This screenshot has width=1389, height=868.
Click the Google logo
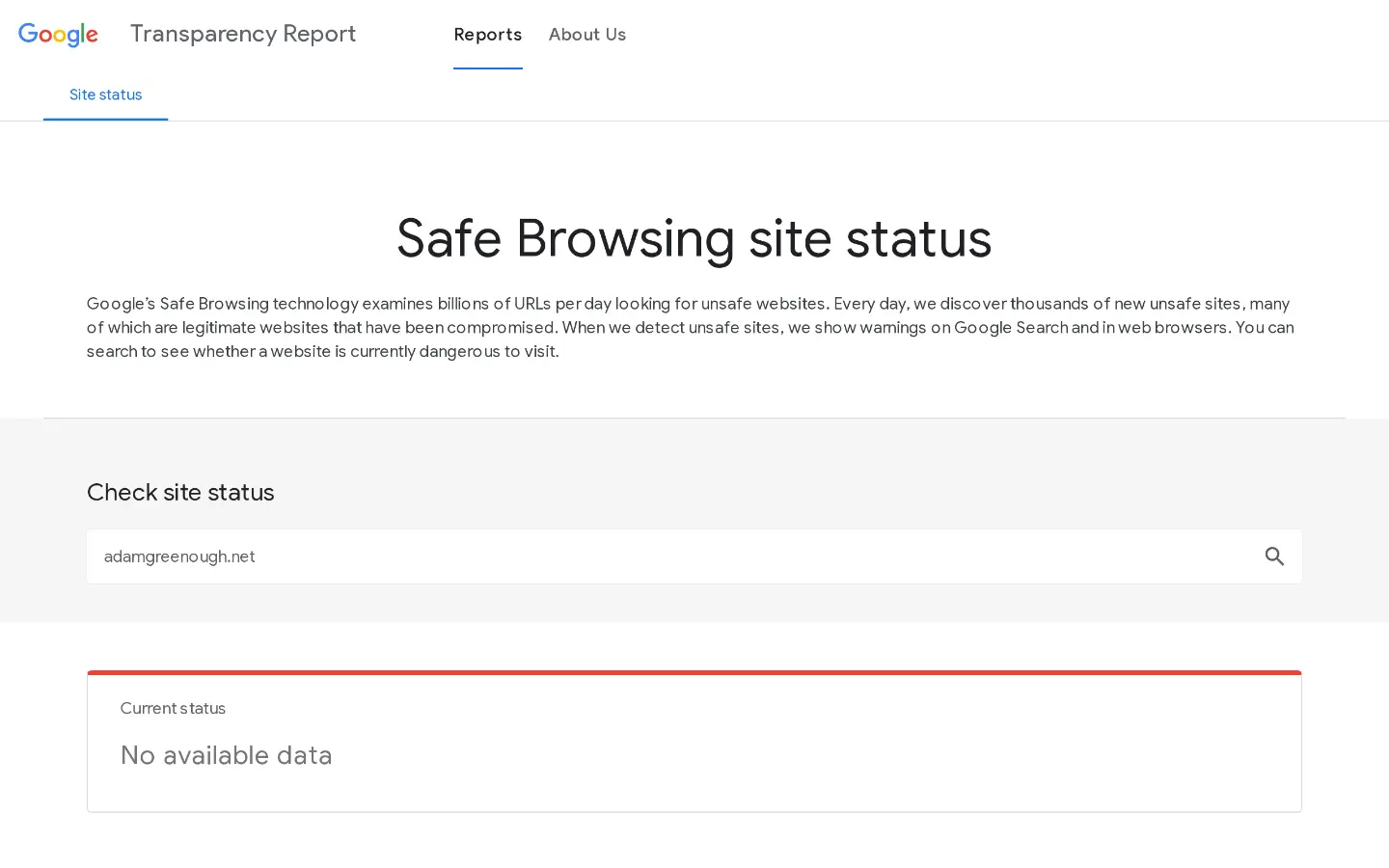[58, 35]
